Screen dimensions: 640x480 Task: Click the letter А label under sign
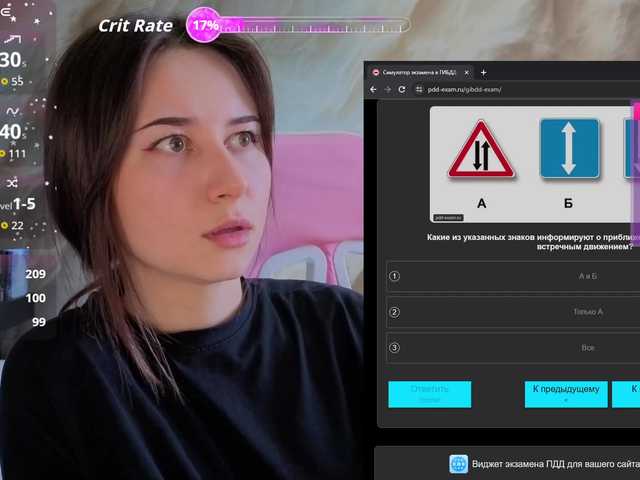point(482,203)
